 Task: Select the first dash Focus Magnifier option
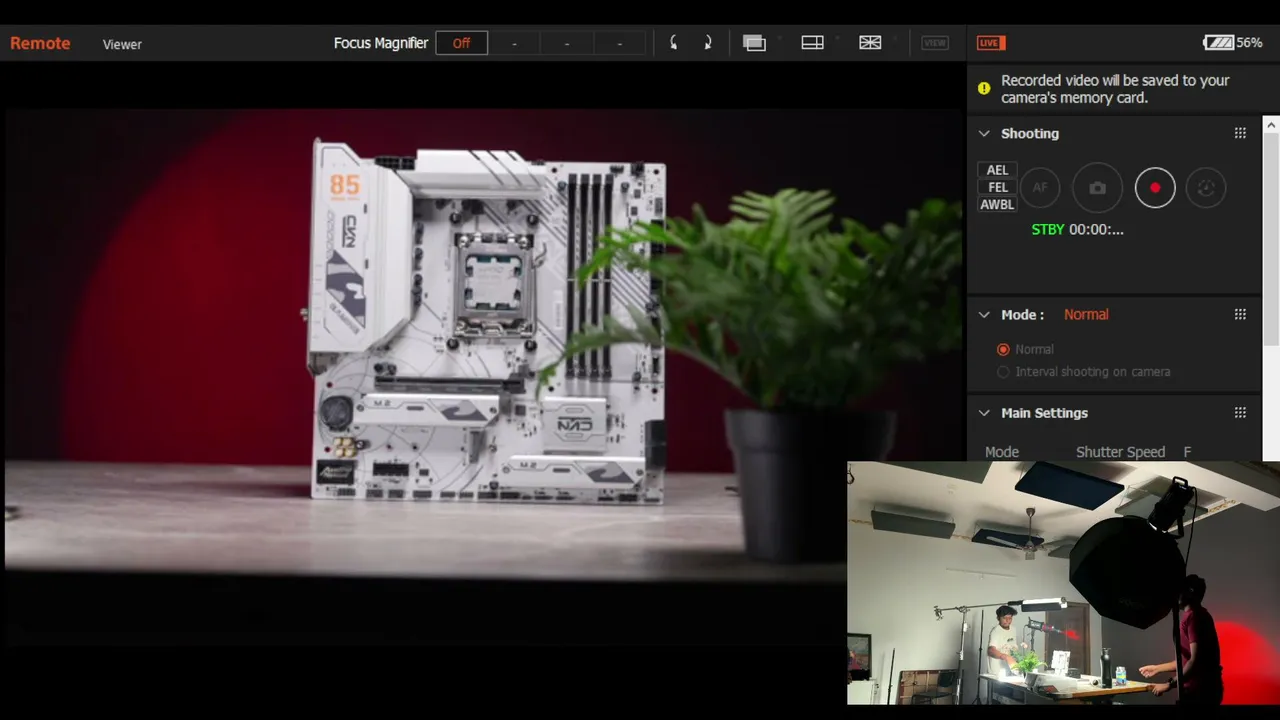pyautogui.click(x=514, y=43)
